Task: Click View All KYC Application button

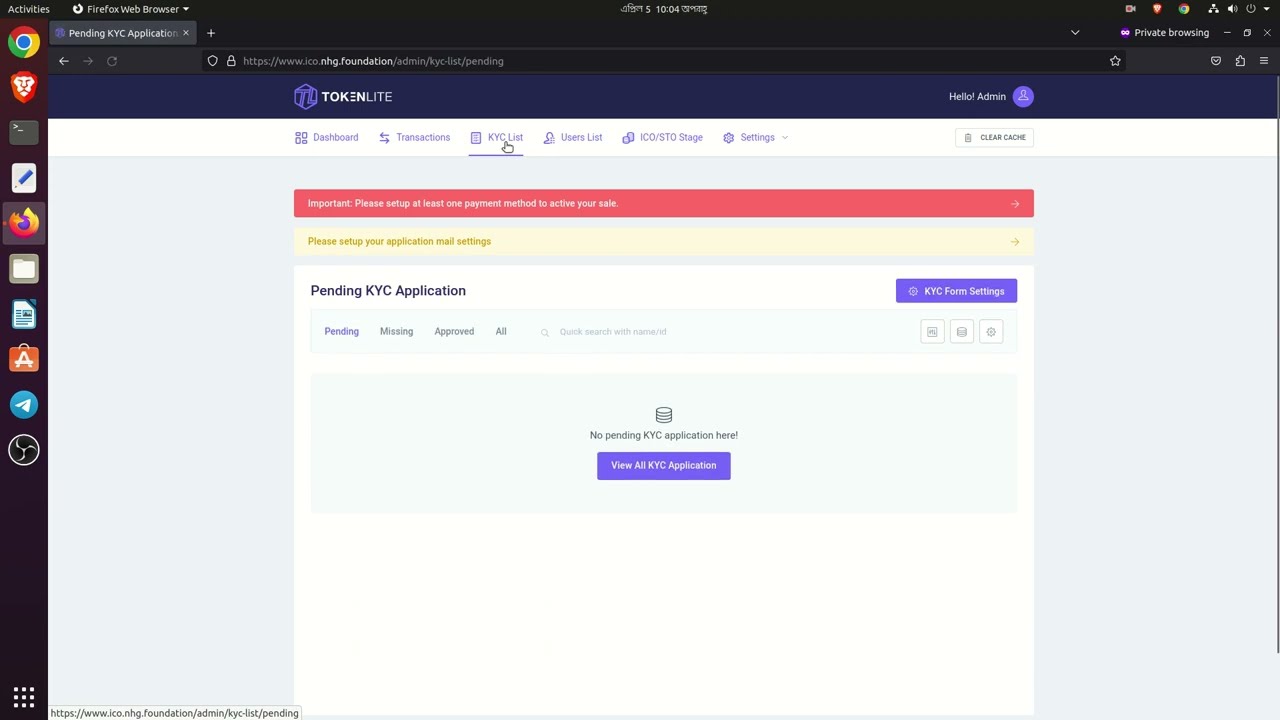Action: (664, 466)
